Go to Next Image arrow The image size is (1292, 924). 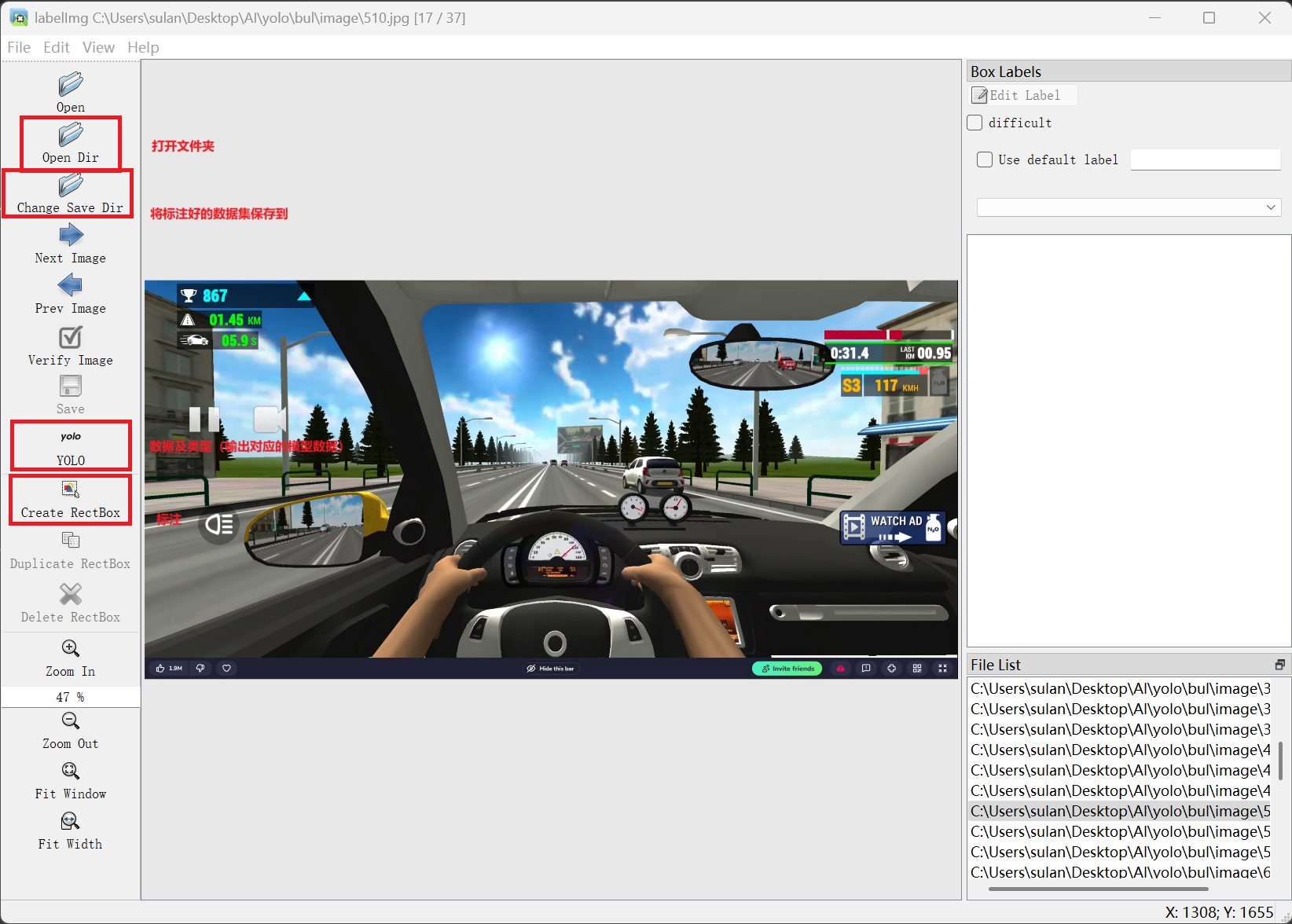(70, 235)
